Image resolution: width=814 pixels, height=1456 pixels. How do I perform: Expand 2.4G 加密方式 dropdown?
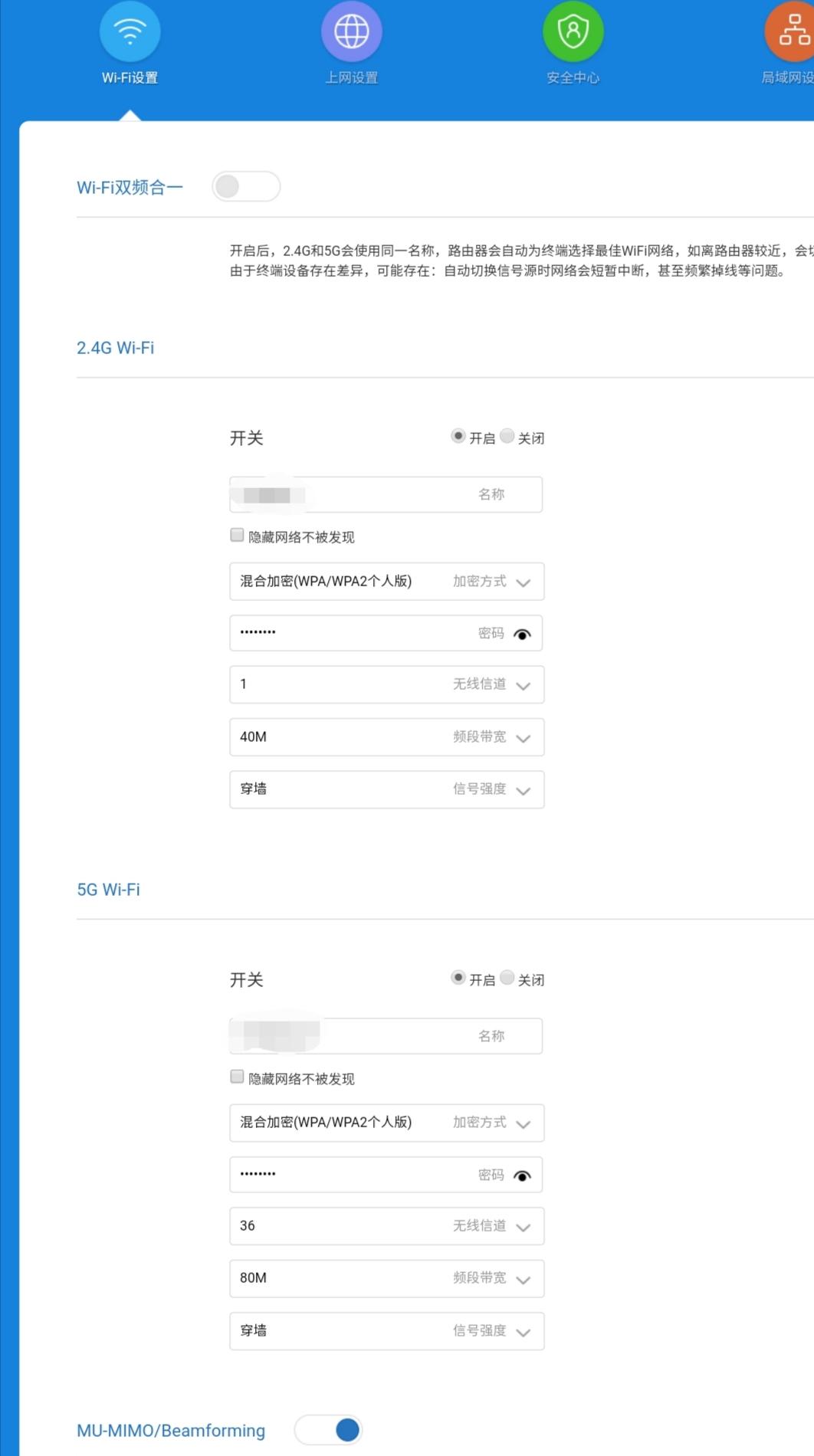[x=386, y=582]
